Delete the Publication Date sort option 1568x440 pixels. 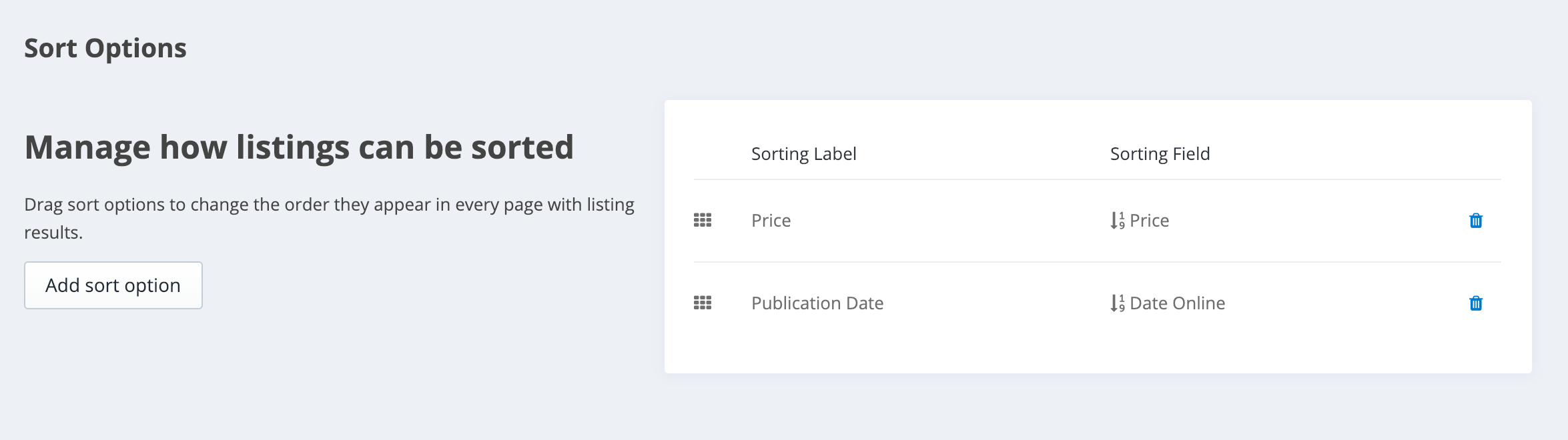pos(1476,303)
